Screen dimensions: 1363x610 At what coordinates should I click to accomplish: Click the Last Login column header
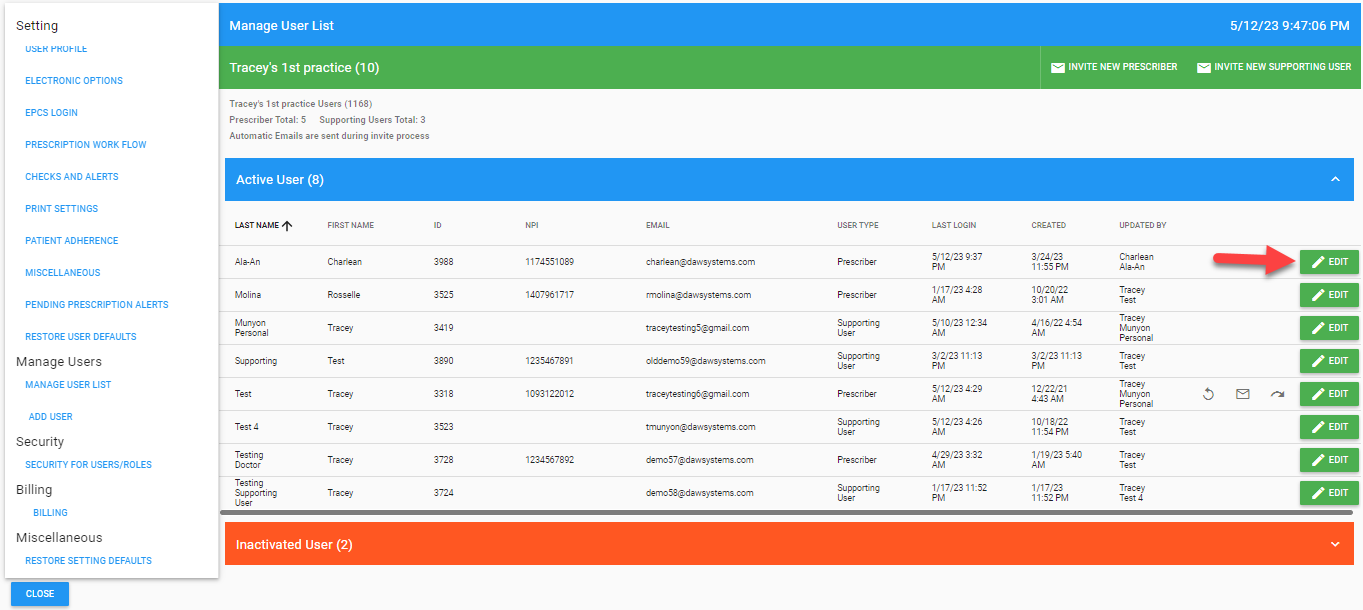pos(954,226)
